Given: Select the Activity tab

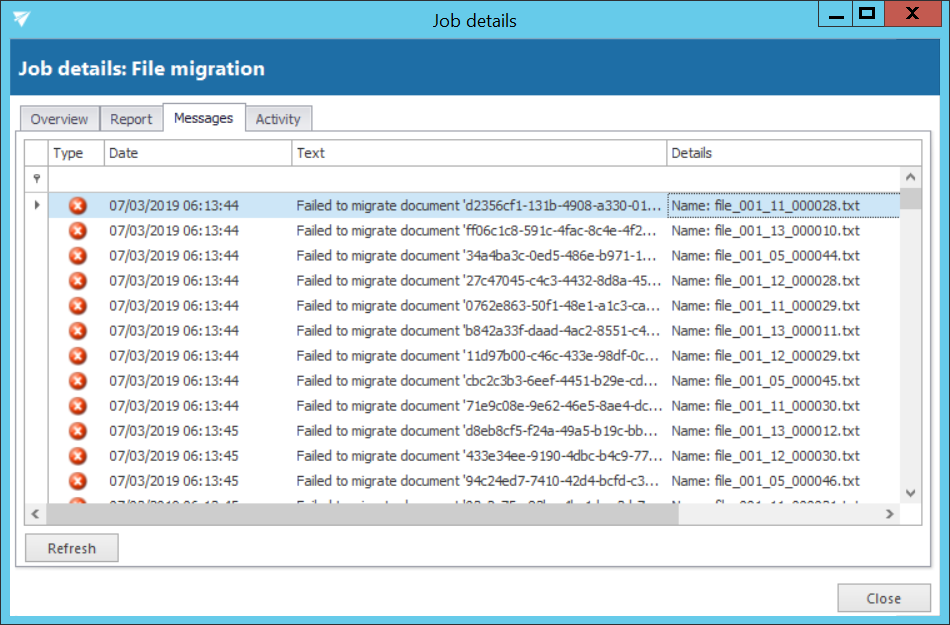Looking at the screenshot, I should click(x=278, y=119).
